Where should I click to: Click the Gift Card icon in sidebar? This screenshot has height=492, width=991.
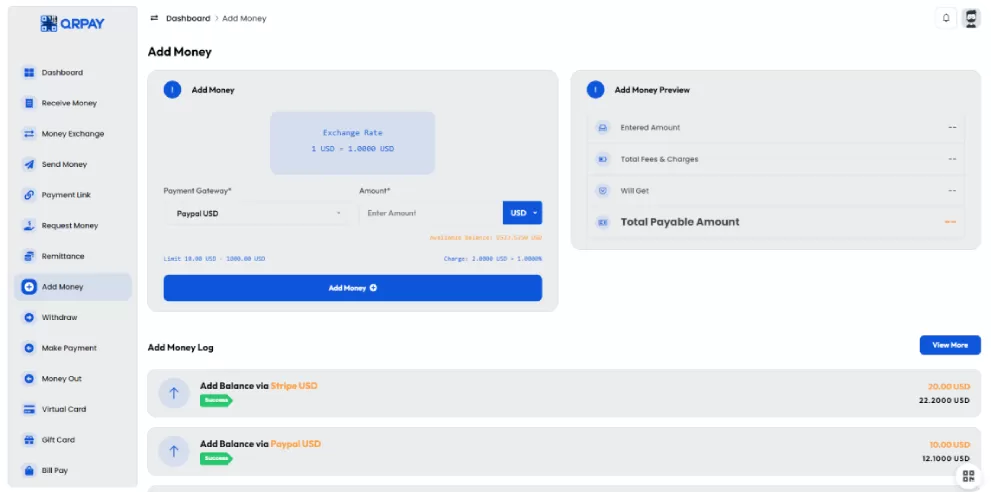tap(29, 440)
